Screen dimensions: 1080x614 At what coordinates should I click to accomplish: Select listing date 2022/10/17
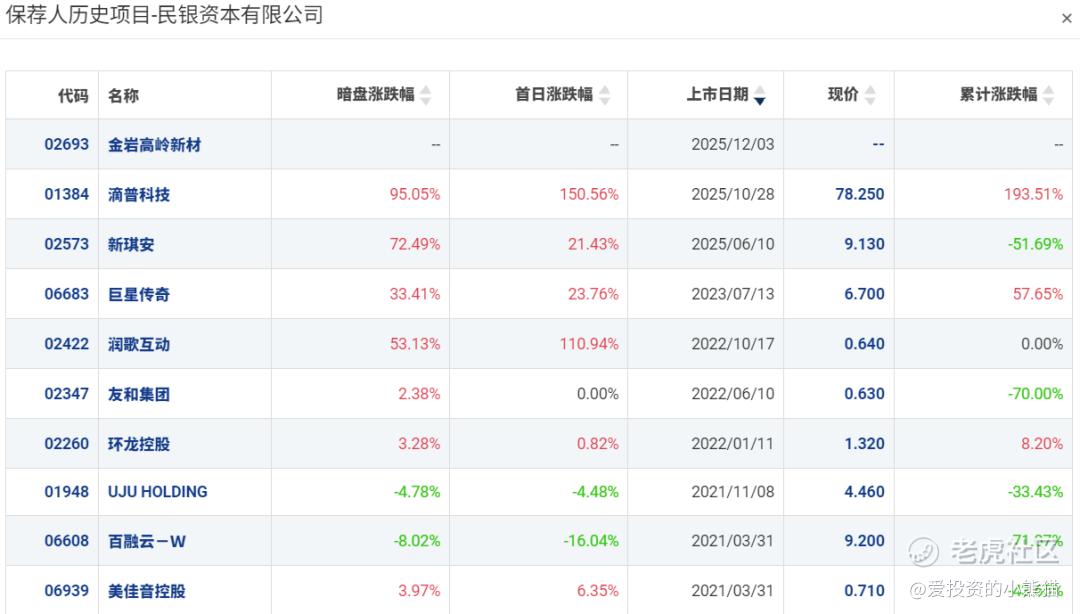click(733, 344)
